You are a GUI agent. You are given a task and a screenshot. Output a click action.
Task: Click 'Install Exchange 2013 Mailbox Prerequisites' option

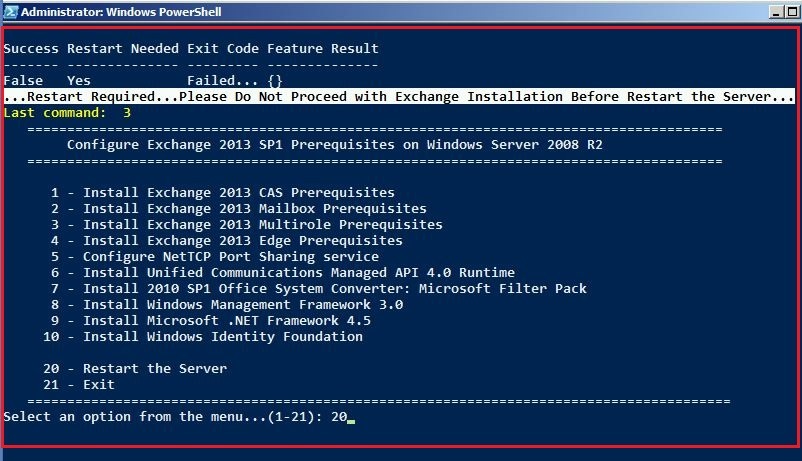click(254, 208)
